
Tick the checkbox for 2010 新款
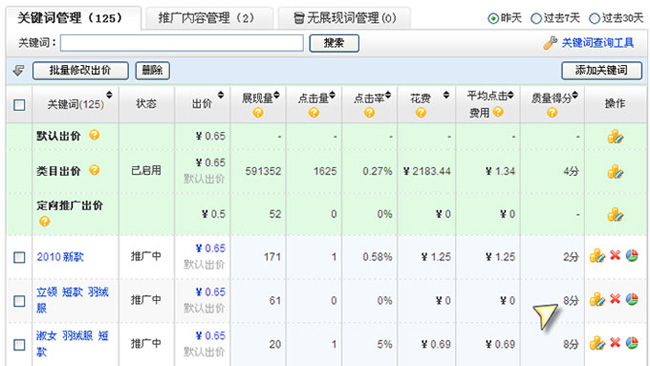click(19, 257)
